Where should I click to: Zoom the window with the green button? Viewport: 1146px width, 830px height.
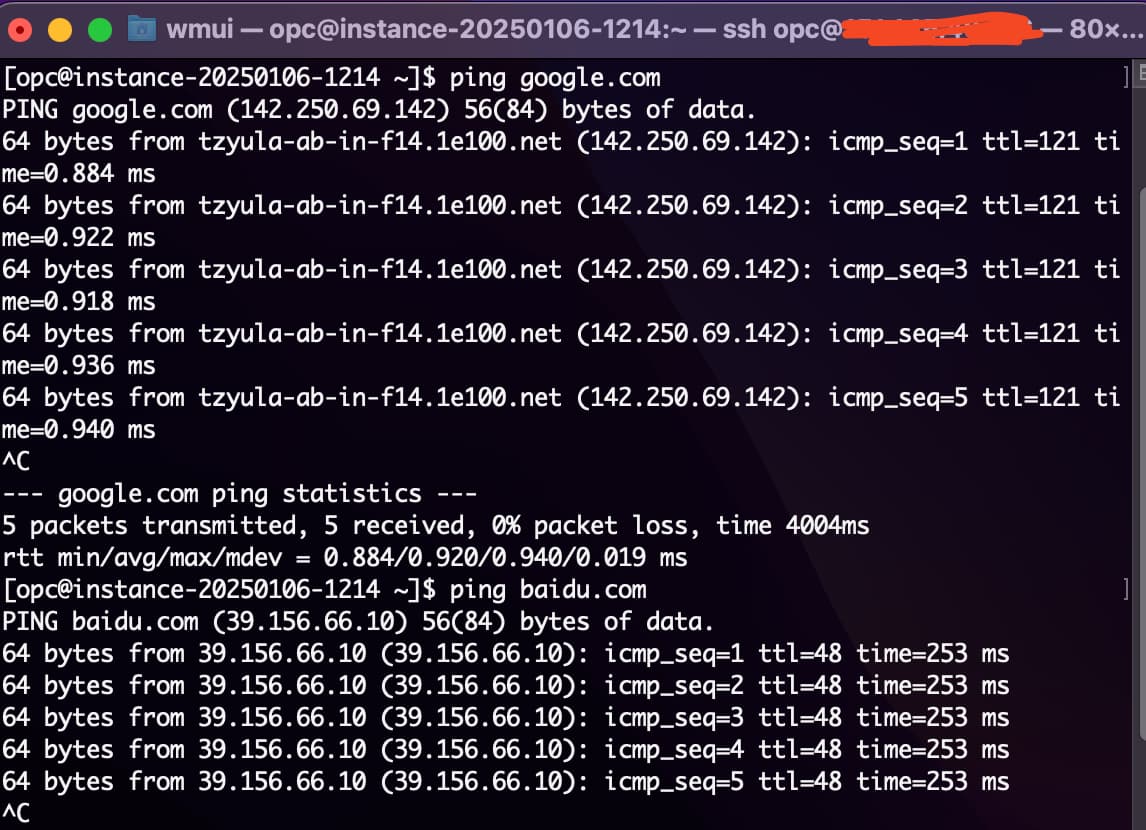(x=100, y=30)
